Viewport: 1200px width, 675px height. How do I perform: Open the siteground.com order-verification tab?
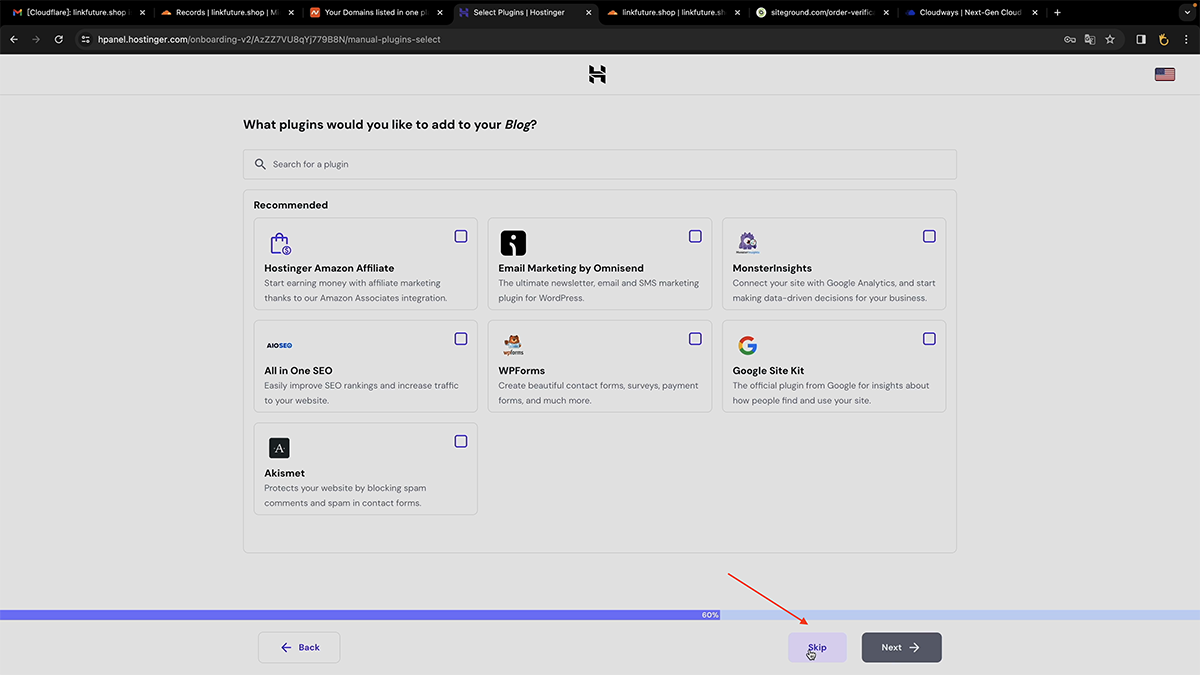click(x=823, y=12)
